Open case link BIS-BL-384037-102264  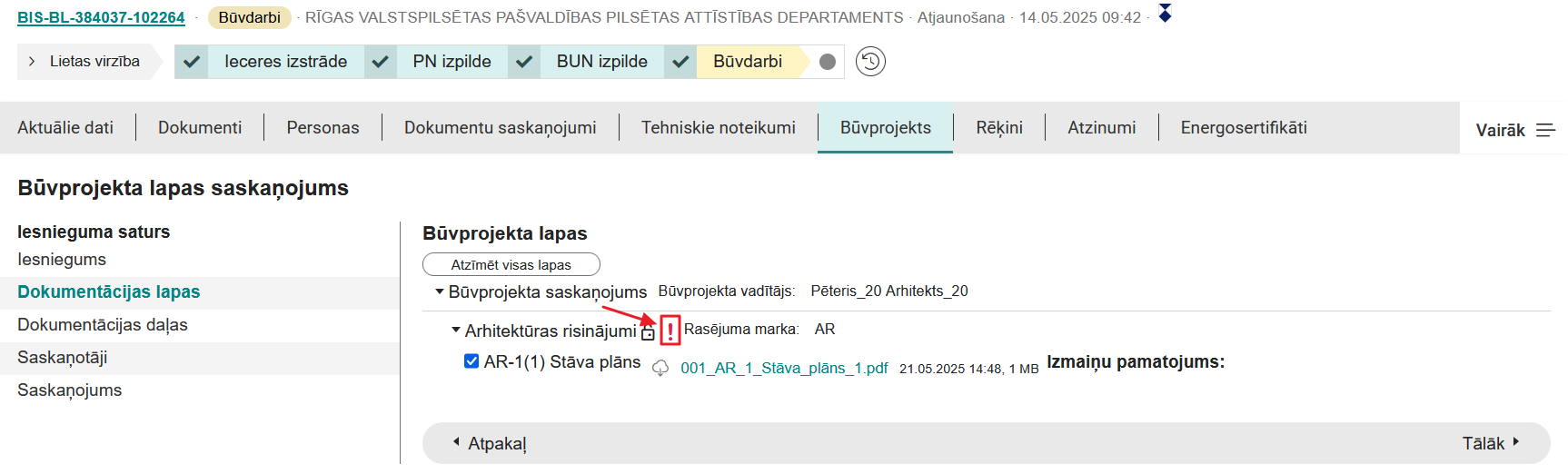(101, 17)
